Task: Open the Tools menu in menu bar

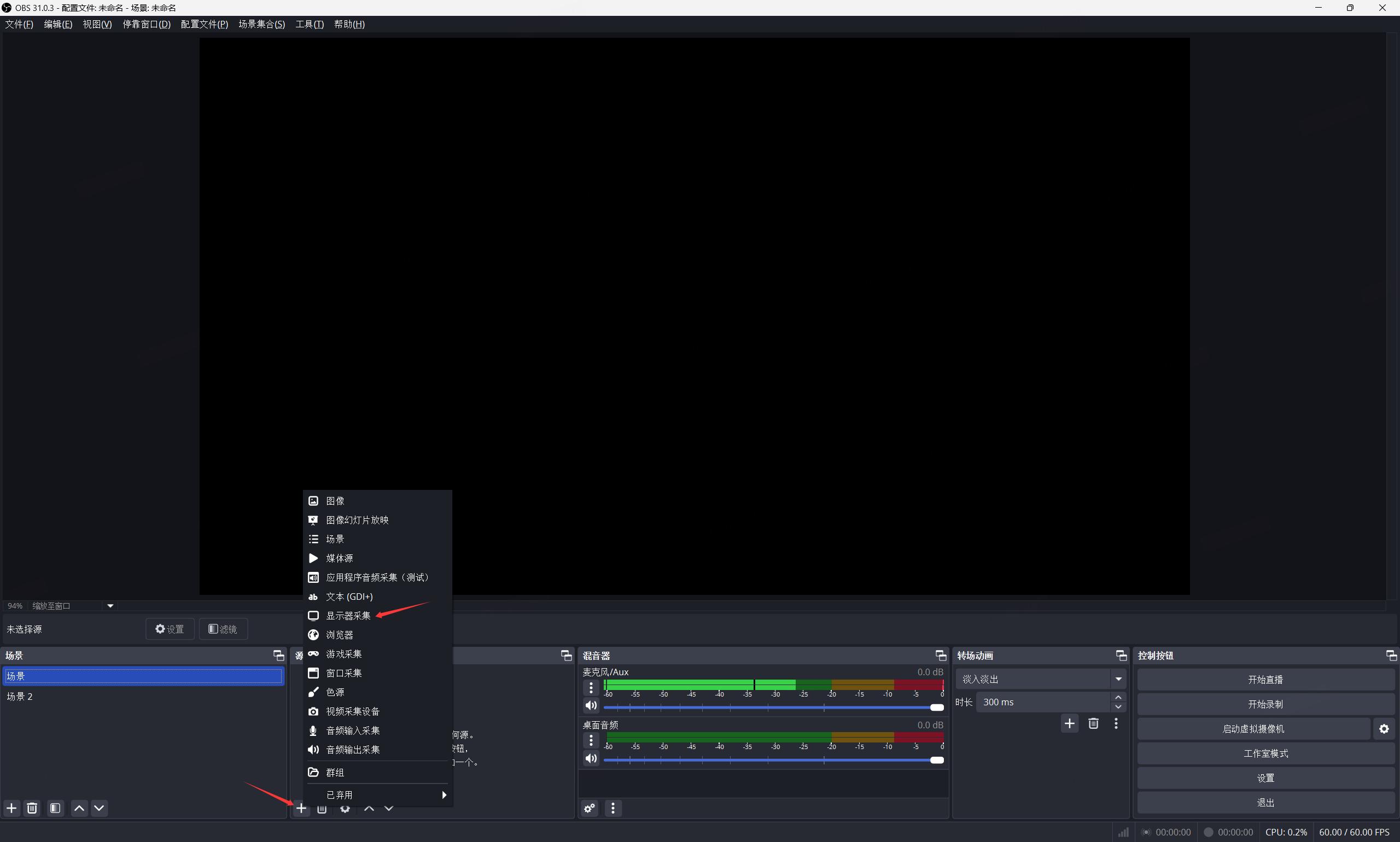Action: pos(310,24)
